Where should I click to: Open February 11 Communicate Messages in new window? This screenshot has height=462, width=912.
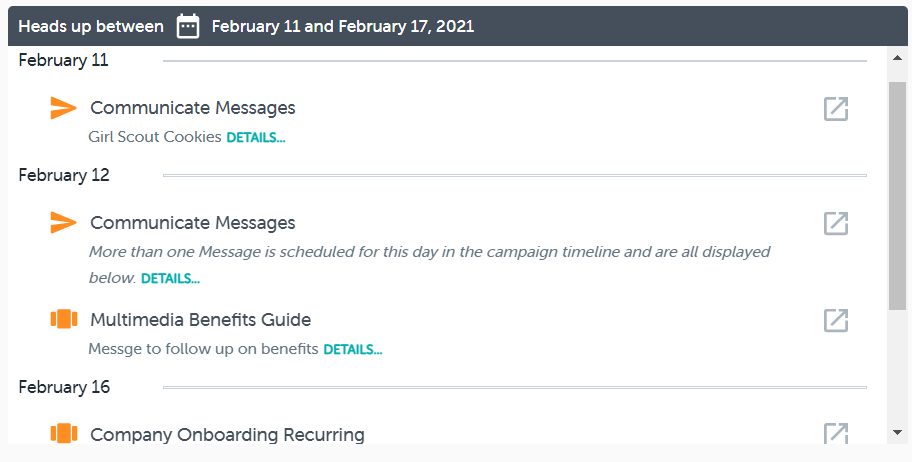(836, 109)
